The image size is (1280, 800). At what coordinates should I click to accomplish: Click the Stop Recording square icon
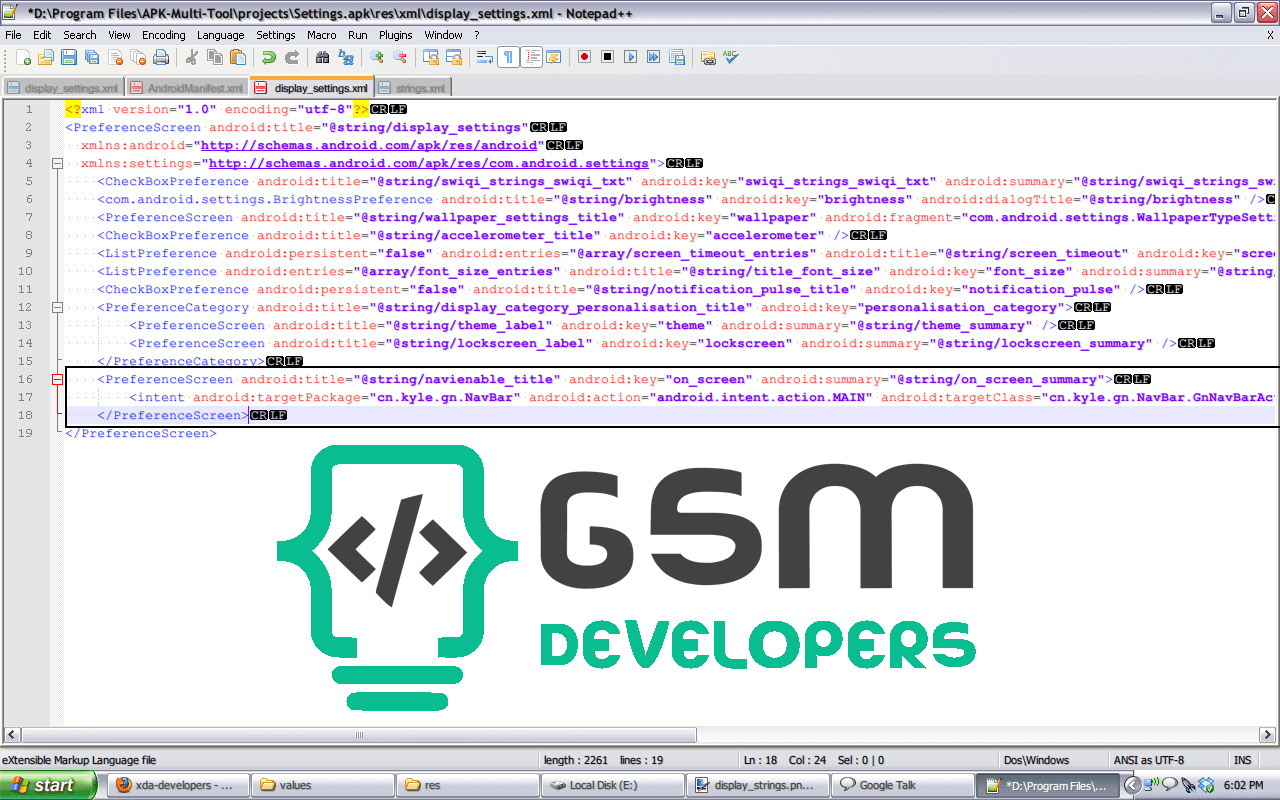pos(608,57)
